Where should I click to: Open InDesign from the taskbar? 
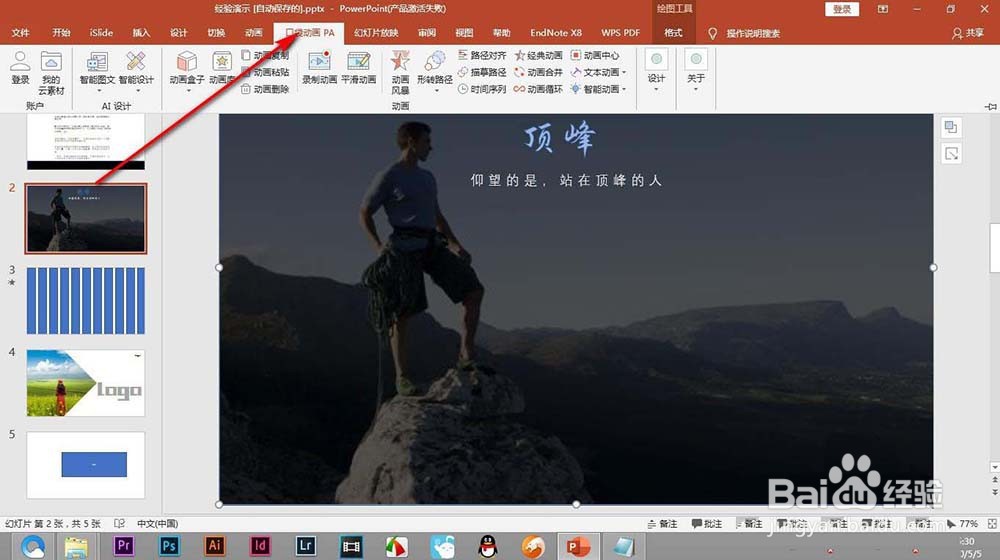[260, 546]
